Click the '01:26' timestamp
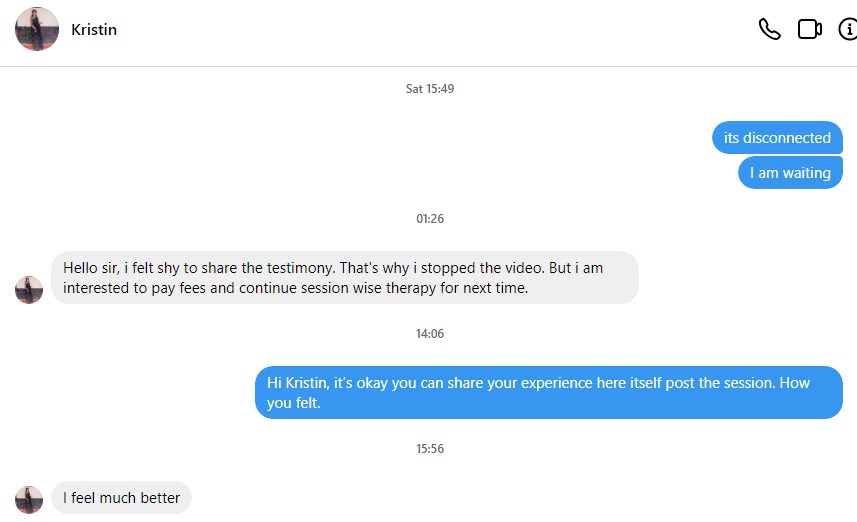The image size is (857, 522). point(430,218)
